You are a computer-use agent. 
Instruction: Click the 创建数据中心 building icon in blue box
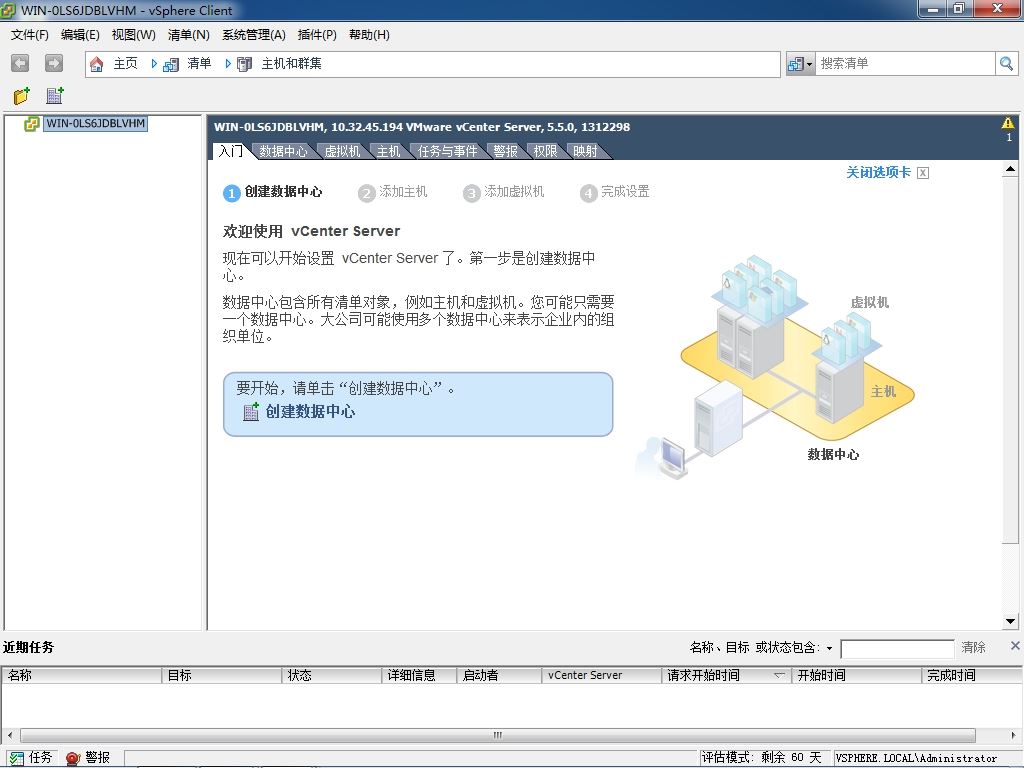[x=251, y=411]
